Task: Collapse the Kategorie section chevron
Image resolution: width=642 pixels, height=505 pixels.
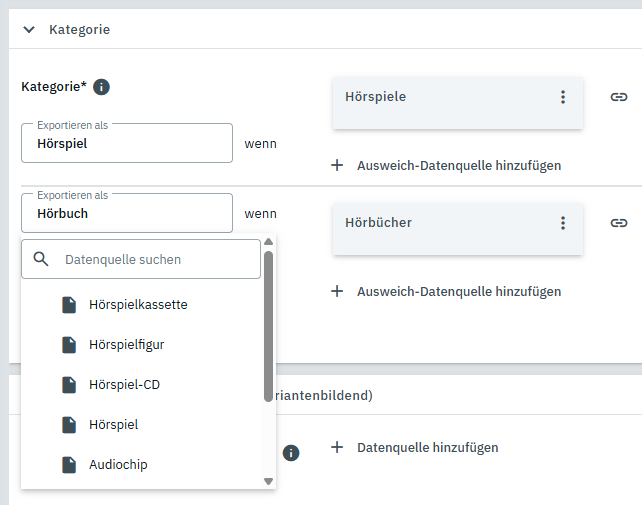Action: 29,30
